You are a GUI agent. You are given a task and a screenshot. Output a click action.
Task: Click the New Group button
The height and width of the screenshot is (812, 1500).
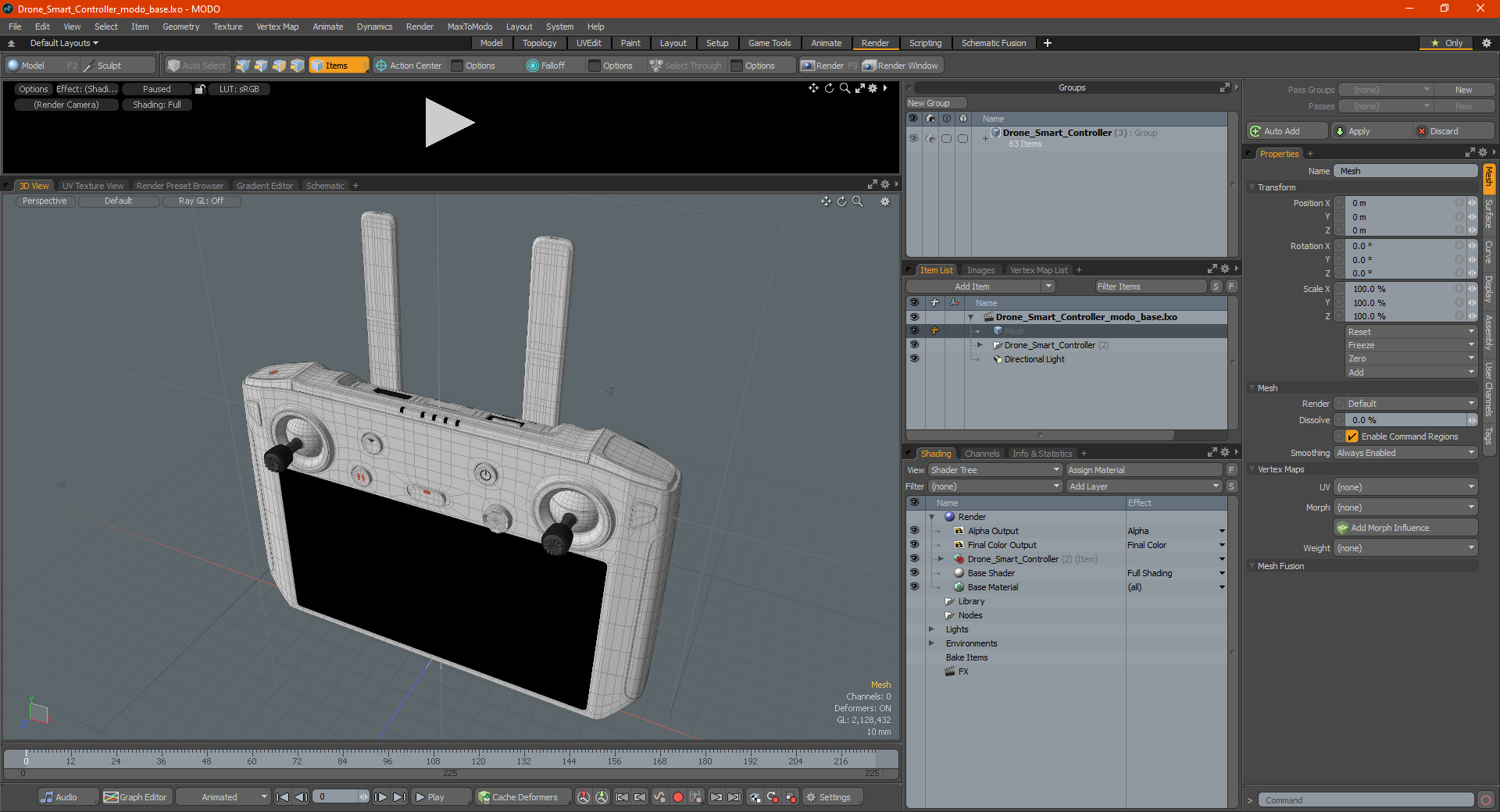point(936,103)
